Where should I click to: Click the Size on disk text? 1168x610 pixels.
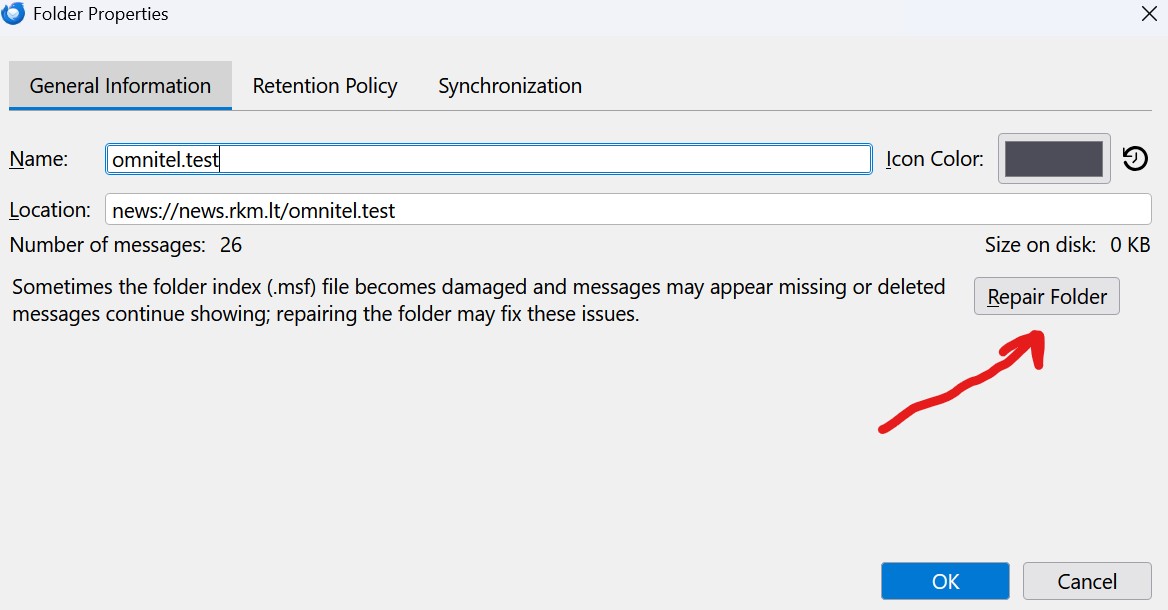coord(1067,245)
